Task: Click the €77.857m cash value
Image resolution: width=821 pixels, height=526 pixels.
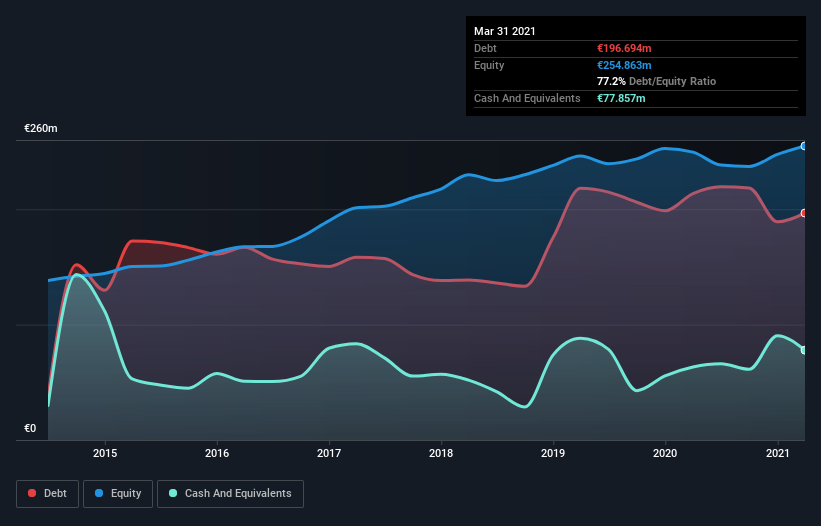Action: tap(621, 98)
